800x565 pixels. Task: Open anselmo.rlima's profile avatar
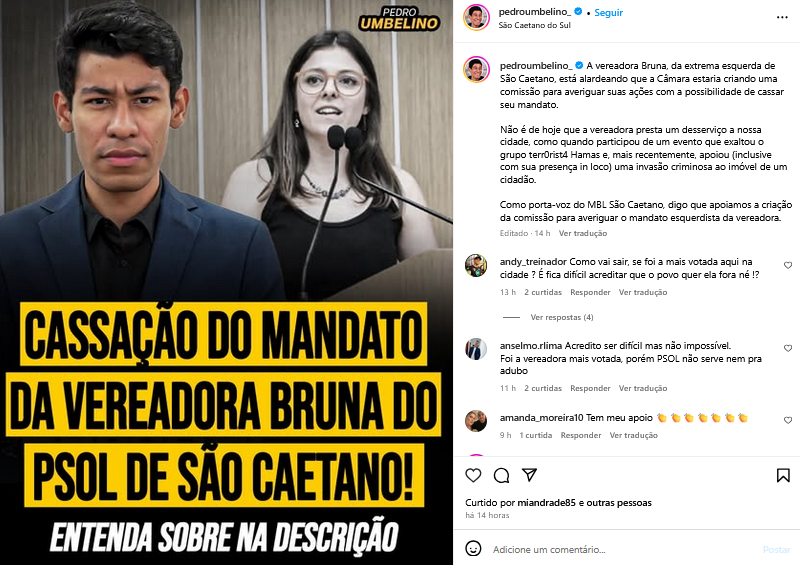pyautogui.click(x=476, y=350)
